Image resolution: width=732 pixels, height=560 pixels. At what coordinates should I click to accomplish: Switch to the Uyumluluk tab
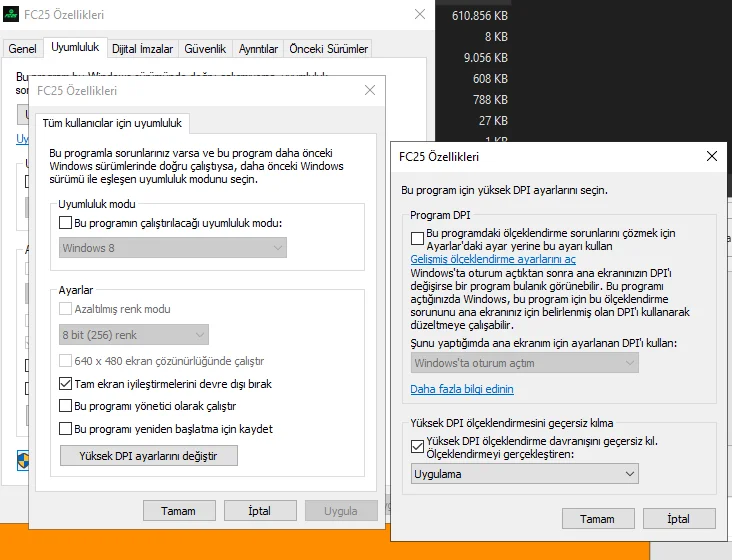tap(75, 47)
